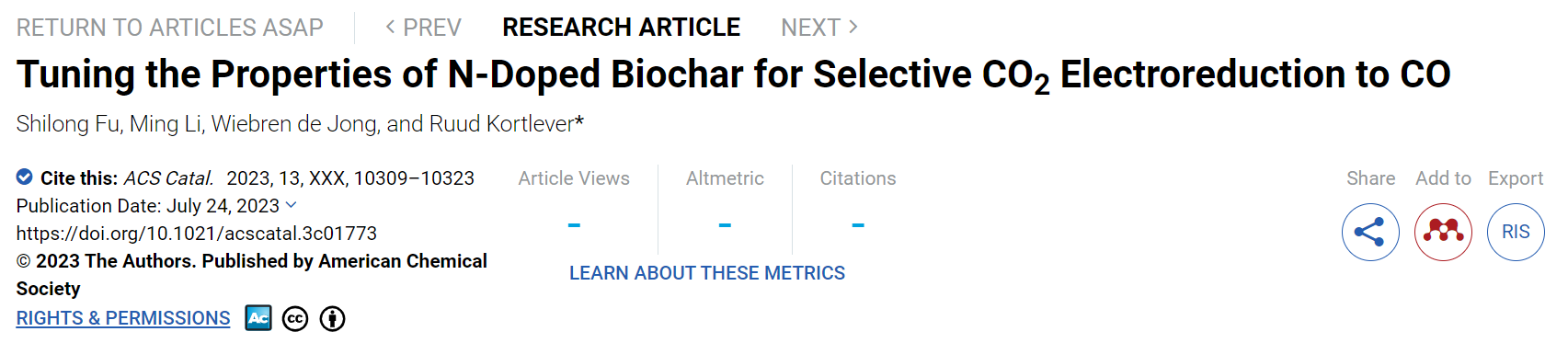Open Rights & Permissions link
The image size is (1568, 343).
pos(123,318)
